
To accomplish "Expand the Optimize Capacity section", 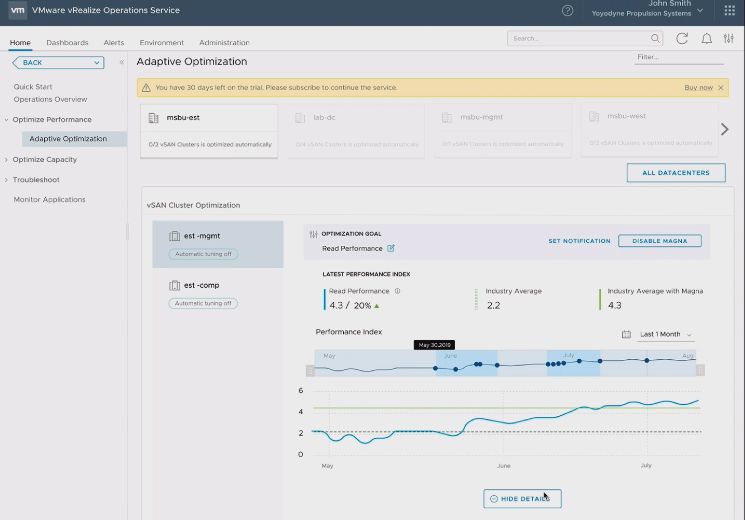I will click(6, 160).
